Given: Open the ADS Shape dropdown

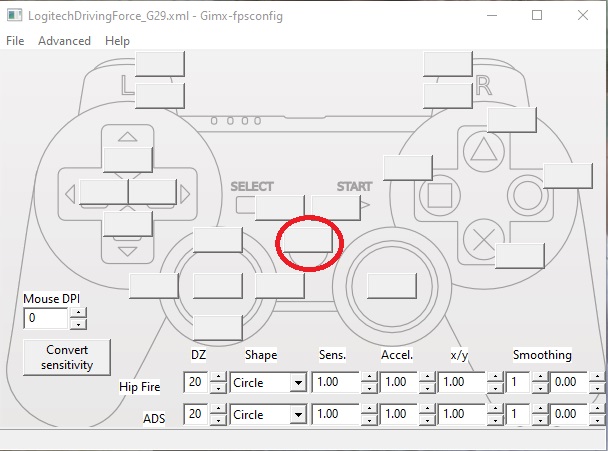Looking at the screenshot, I should pos(268,415).
